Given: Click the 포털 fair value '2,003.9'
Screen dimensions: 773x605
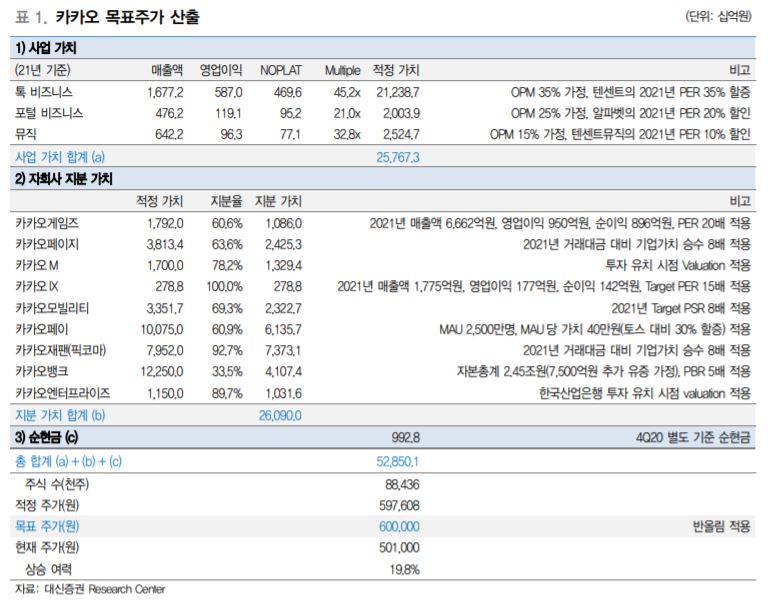Looking at the screenshot, I should 401,113.
